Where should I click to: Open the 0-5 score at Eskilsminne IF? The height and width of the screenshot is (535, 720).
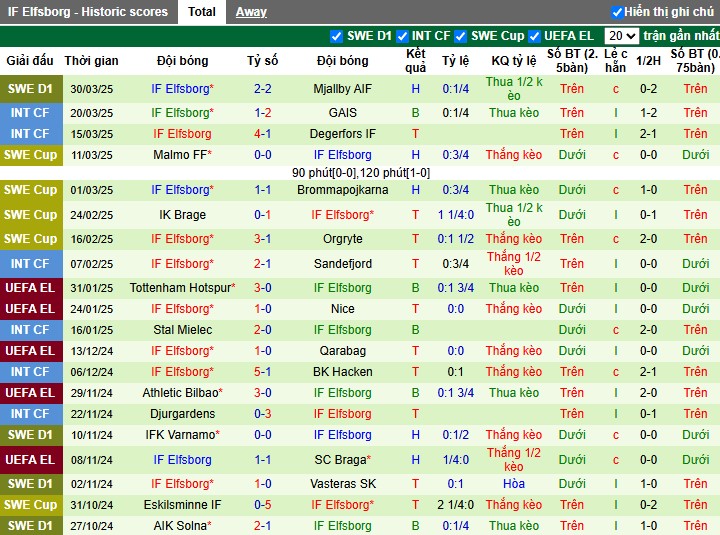point(263,505)
